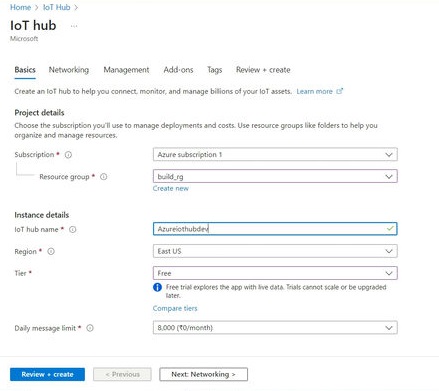Go to Home in the breadcrumb
439x391 pixels.
click(x=20, y=7)
